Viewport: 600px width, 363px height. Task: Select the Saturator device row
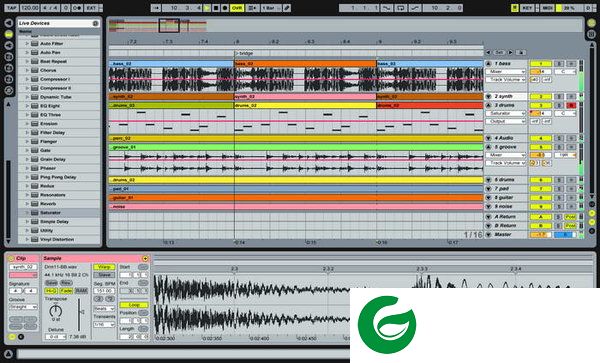tap(59, 213)
